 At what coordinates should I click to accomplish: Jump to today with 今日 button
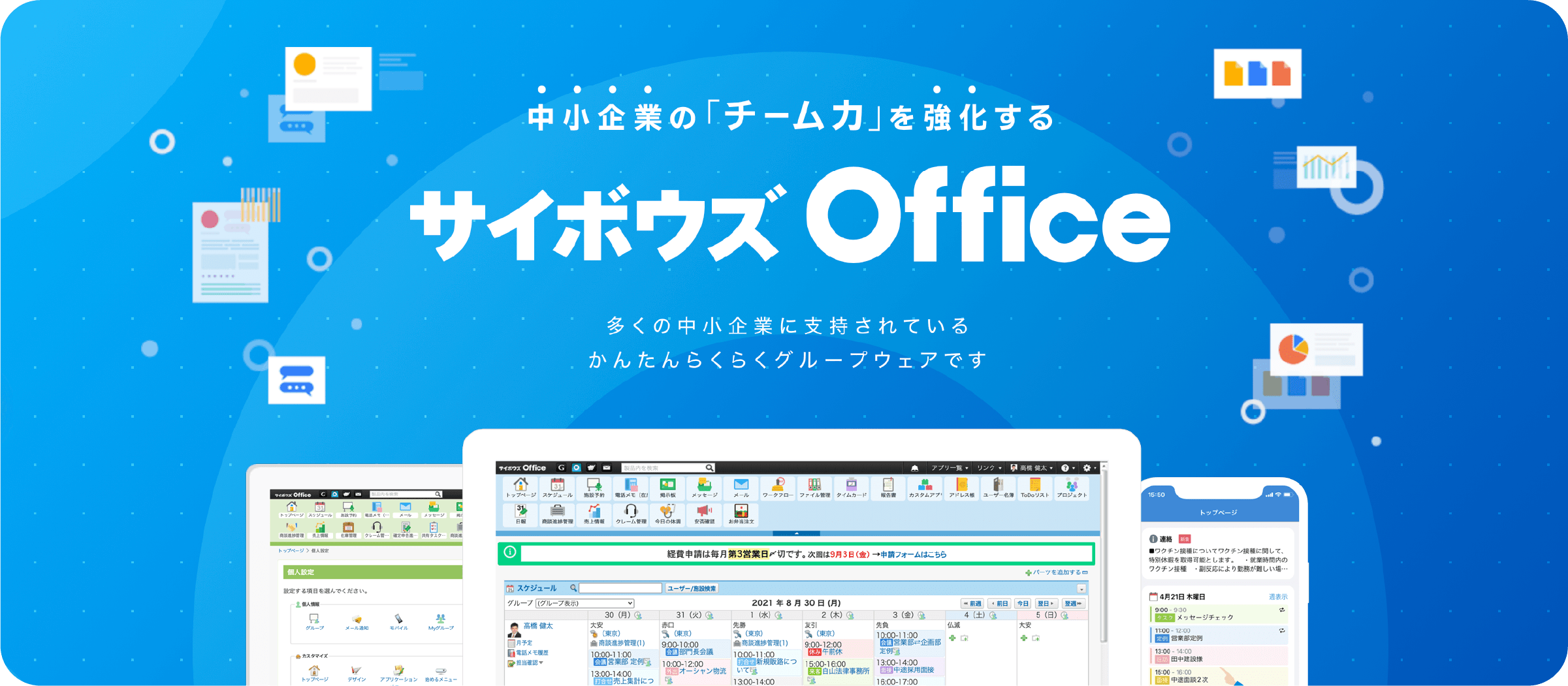tap(1023, 604)
